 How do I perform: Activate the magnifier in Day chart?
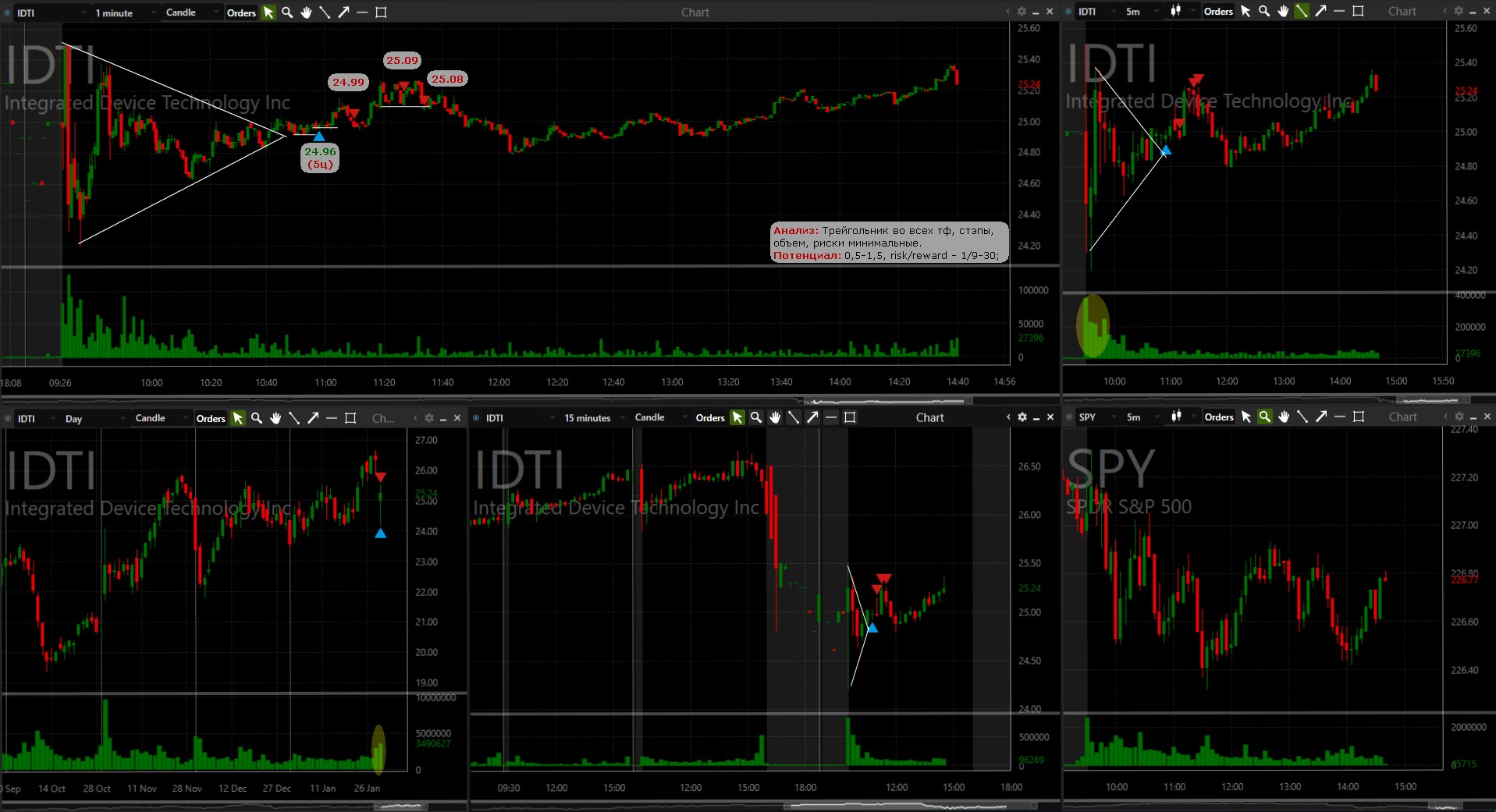coord(257,418)
